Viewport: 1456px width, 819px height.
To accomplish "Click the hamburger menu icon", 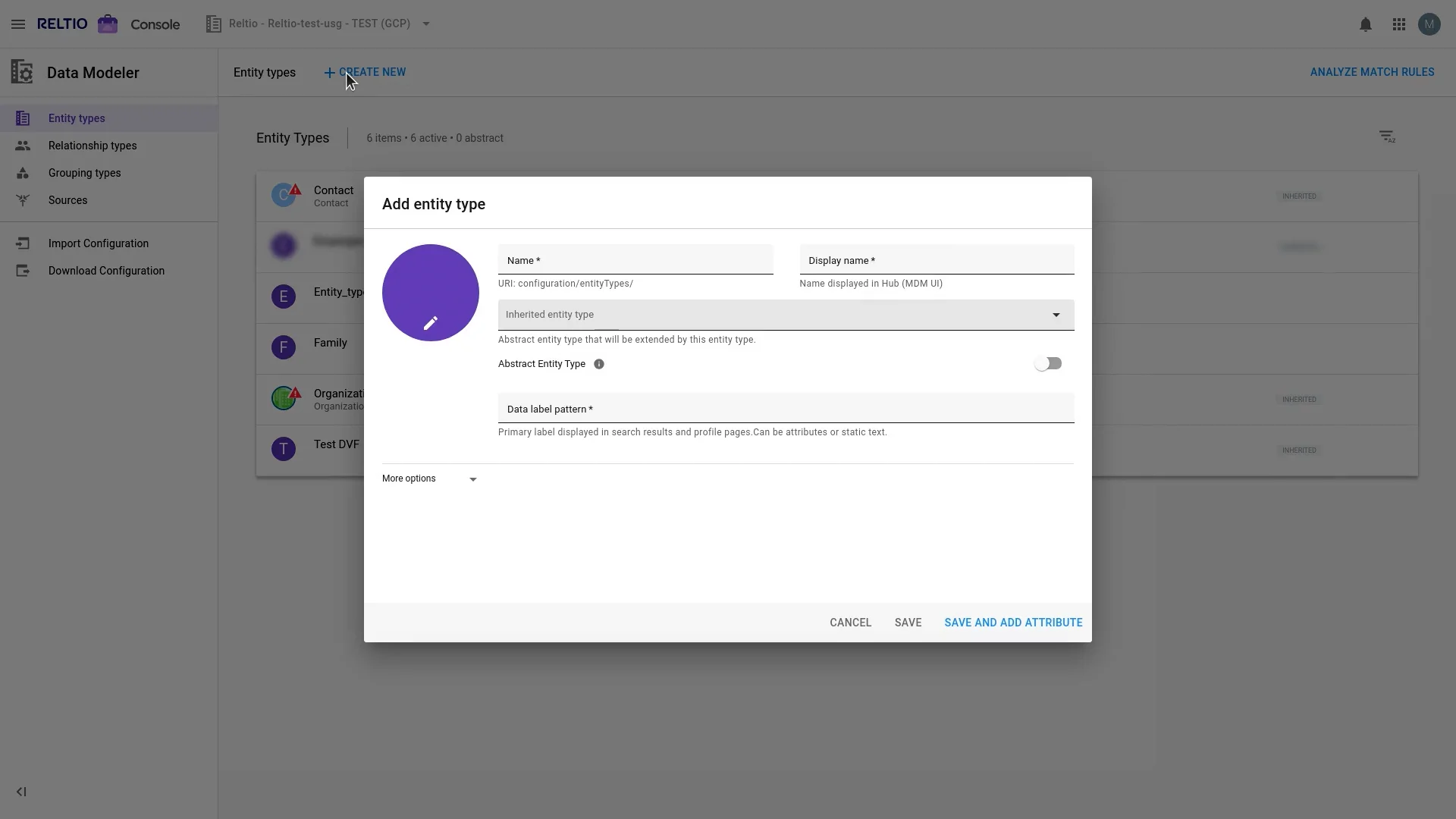I will [x=18, y=24].
